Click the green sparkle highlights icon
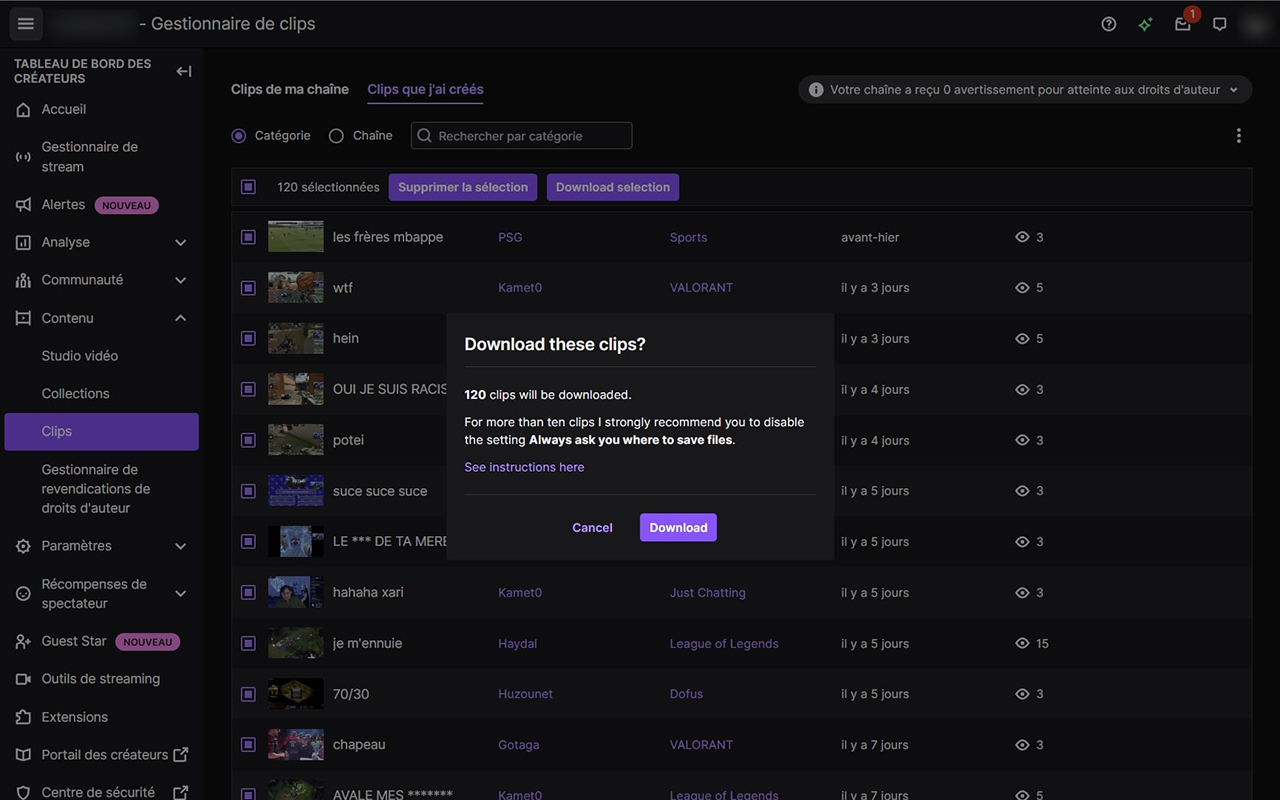 (1144, 23)
